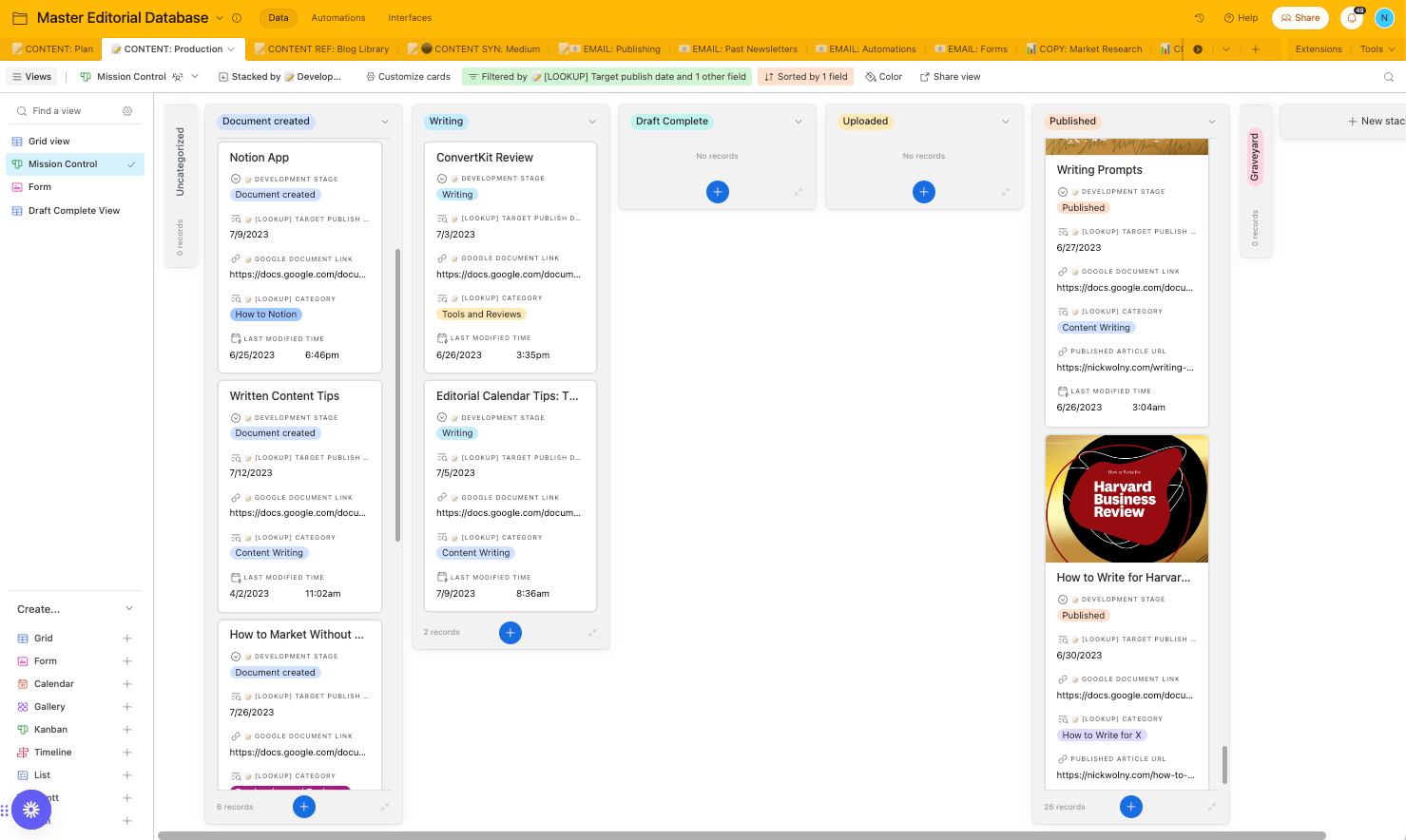1406x840 pixels.
Task: Add record to Writing stack
Action: coord(510,633)
